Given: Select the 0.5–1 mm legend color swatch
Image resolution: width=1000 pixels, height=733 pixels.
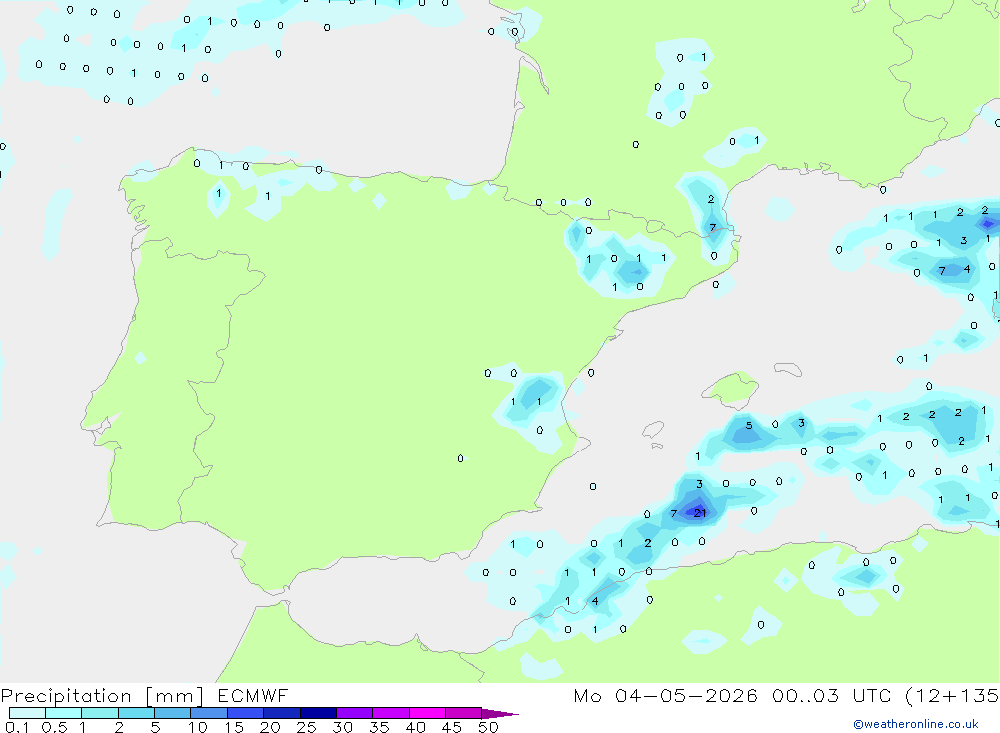Looking at the screenshot, I should (64, 713).
